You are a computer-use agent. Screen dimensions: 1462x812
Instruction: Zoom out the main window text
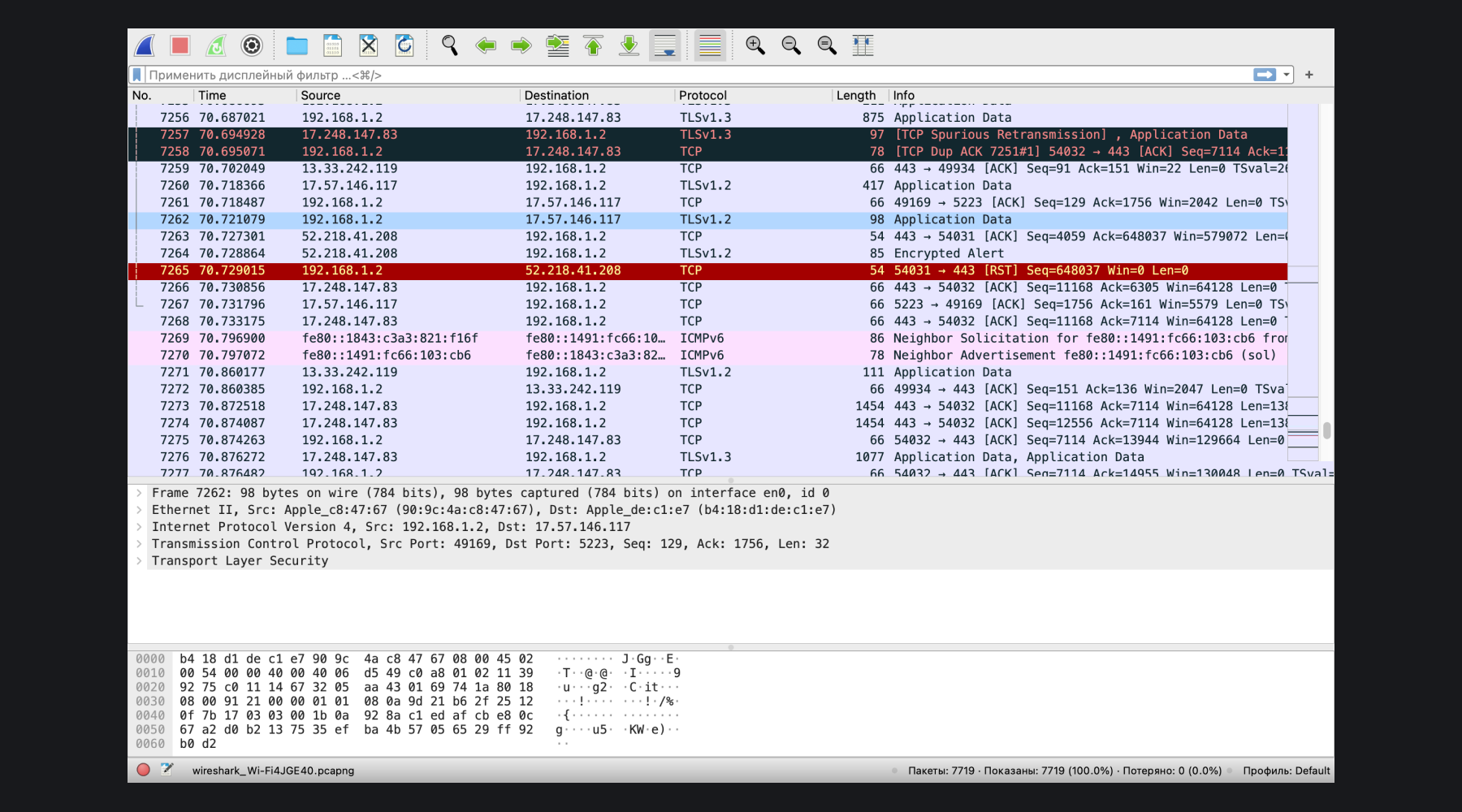(791, 45)
